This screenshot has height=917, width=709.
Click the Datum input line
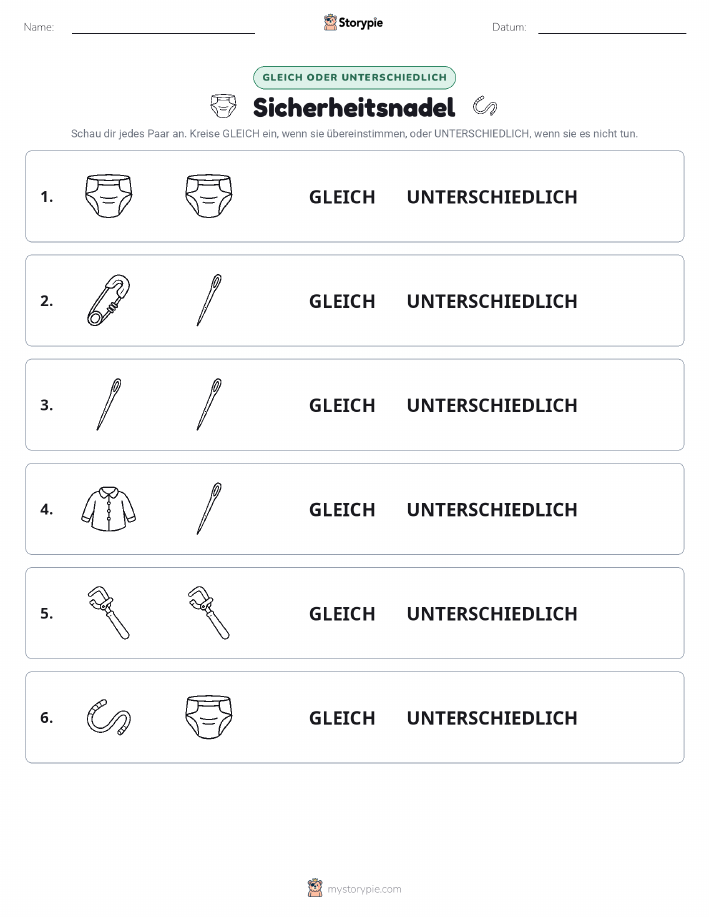tap(612, 29)
